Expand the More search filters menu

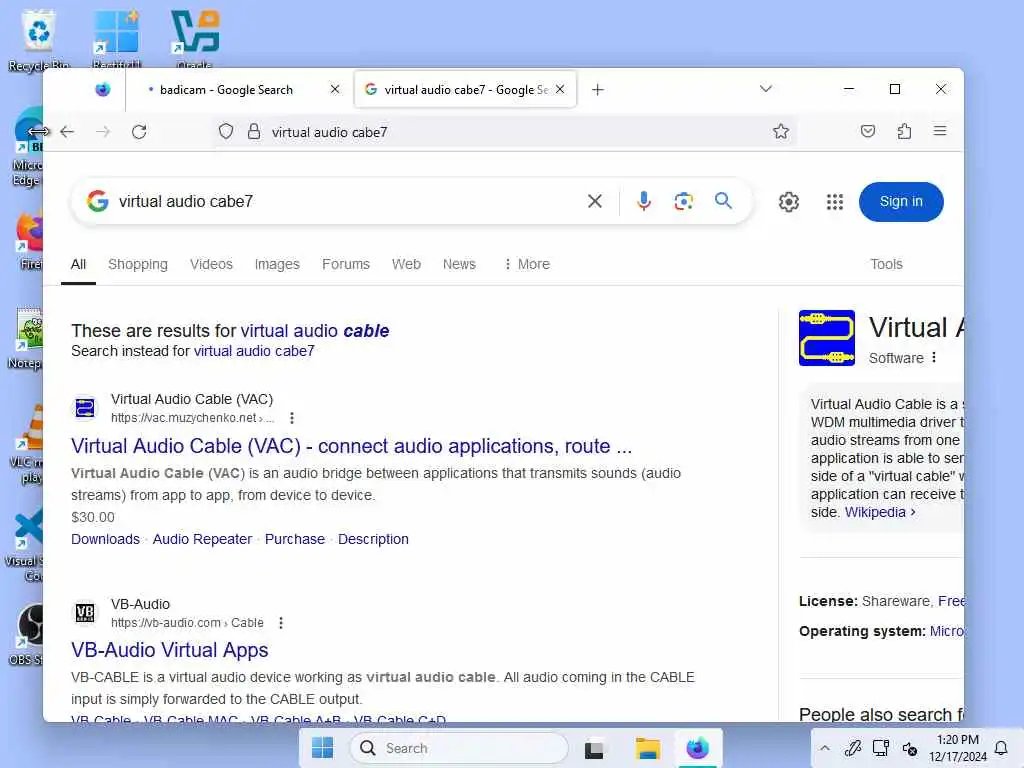(x=527, y=264)
